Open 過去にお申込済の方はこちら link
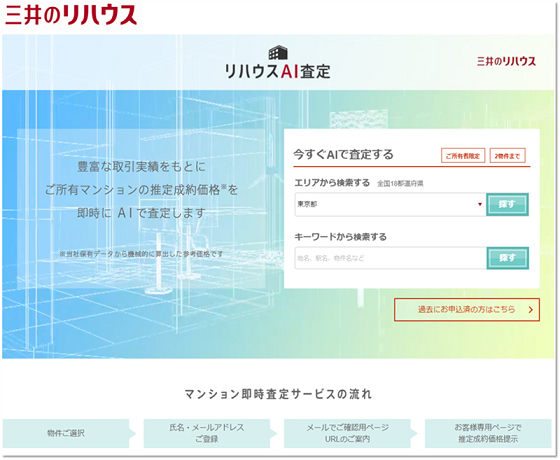The width and height of the screenshot is (560, 460). (466, 310)
